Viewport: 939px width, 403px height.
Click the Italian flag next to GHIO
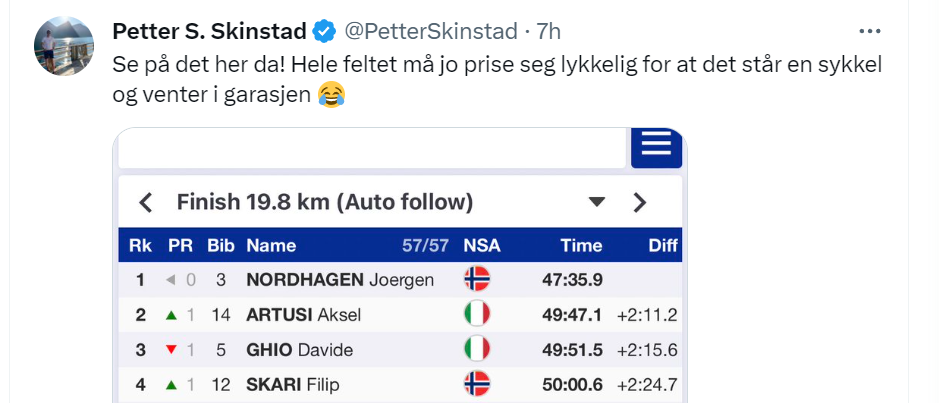click(x=477, y=350)
